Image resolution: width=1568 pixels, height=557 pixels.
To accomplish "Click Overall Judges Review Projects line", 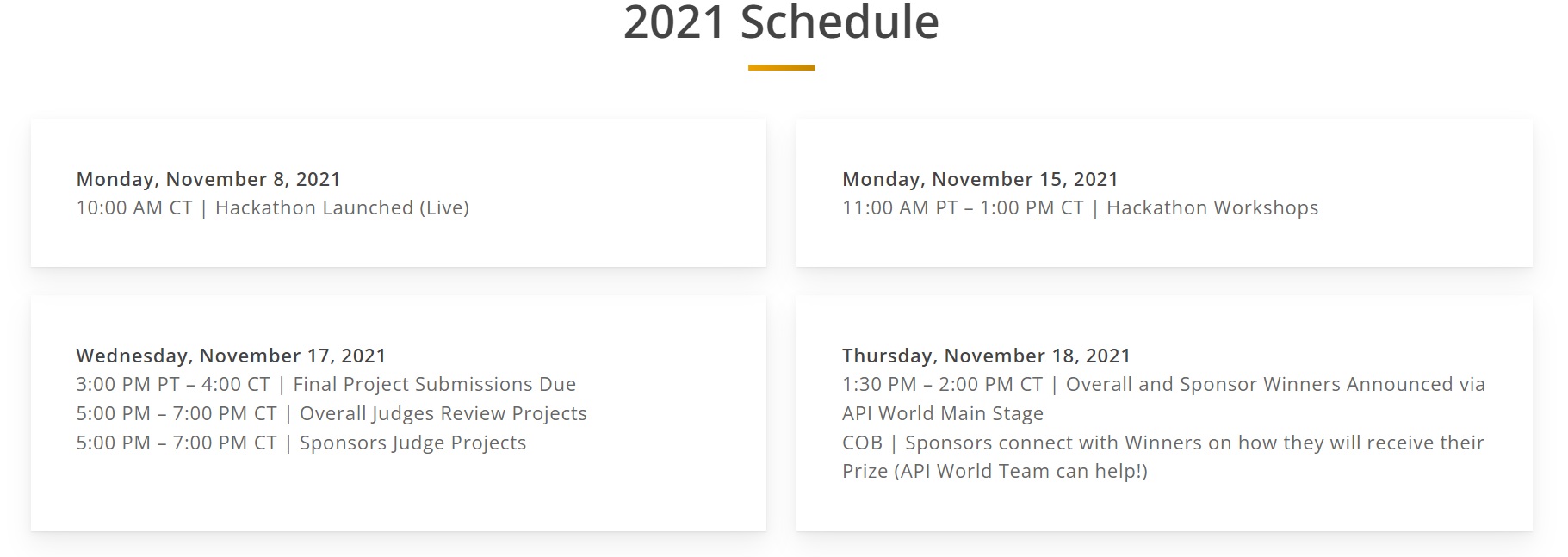I will point(332,413).
